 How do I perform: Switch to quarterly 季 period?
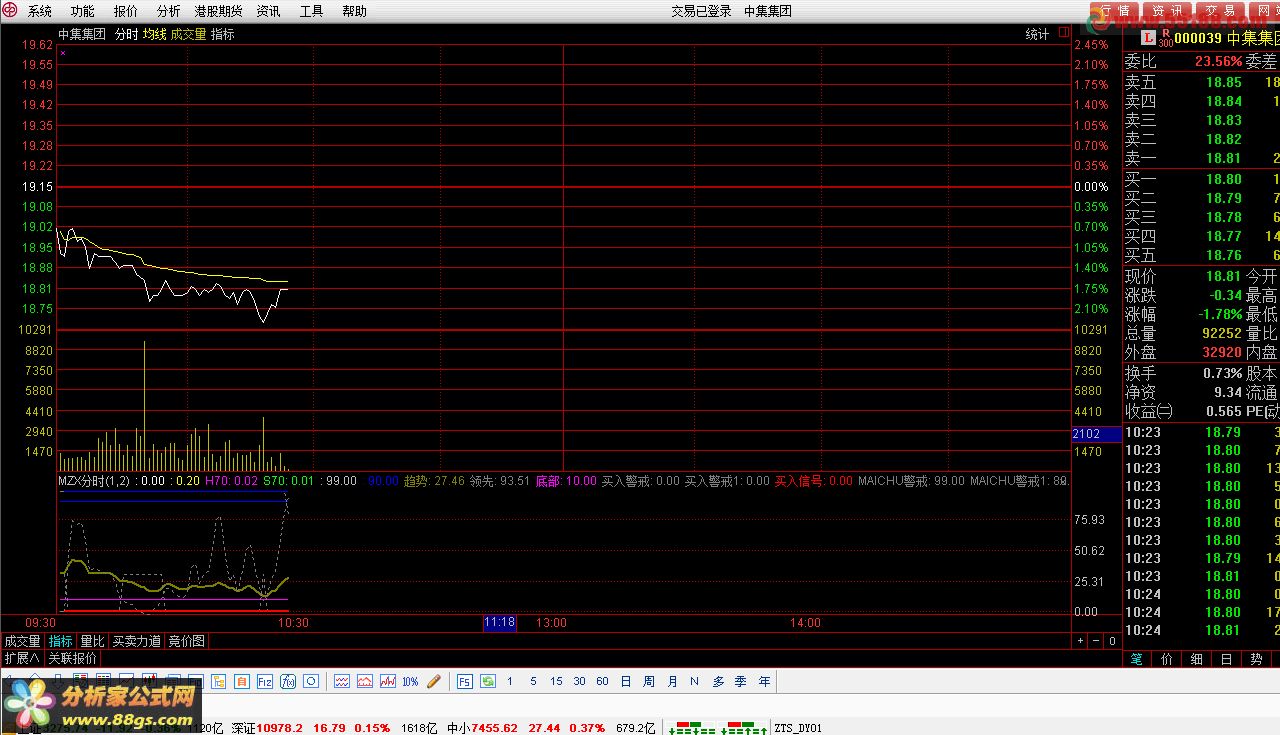740,681
